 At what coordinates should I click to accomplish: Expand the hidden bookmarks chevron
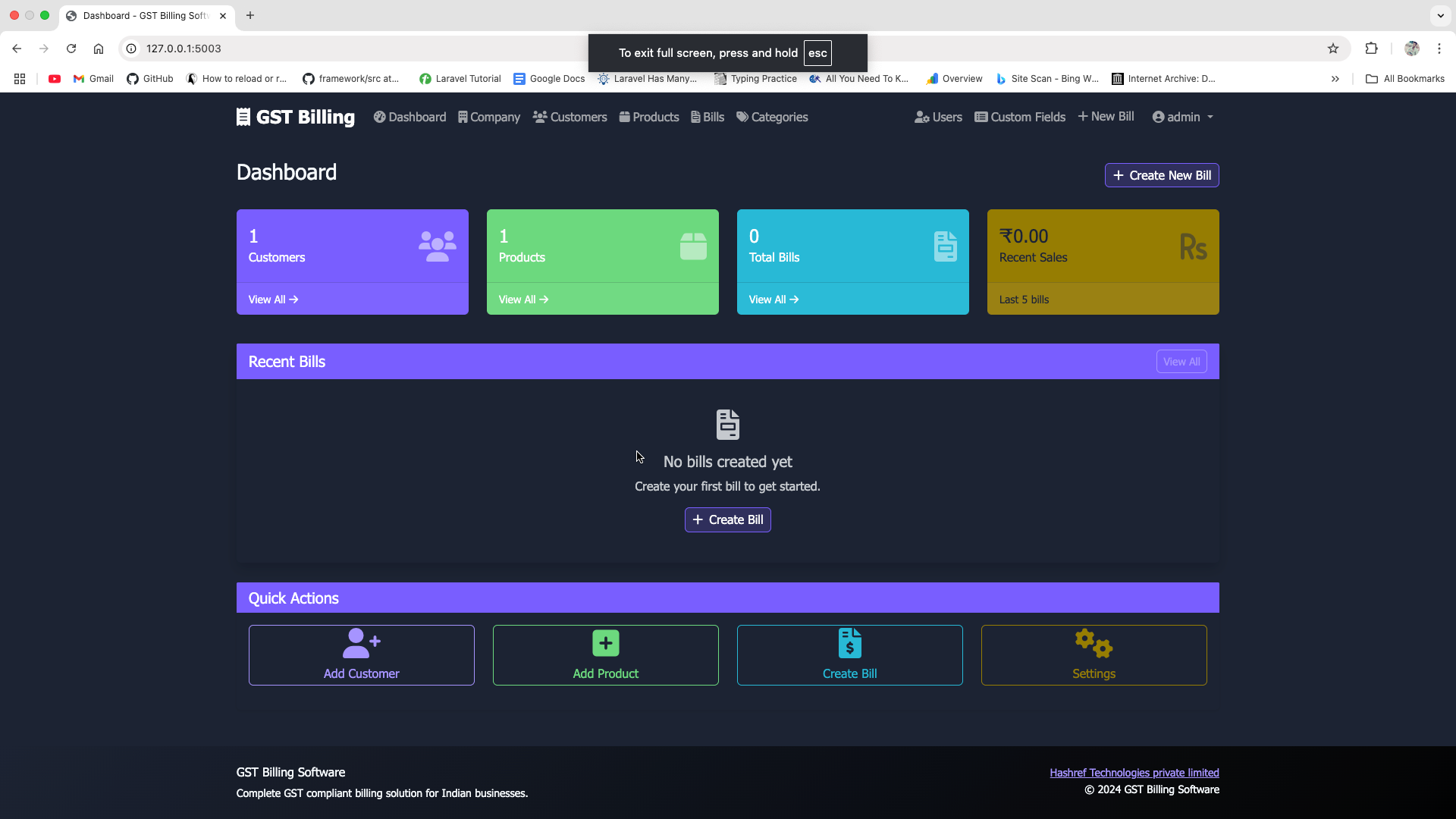pos(1335,79)
